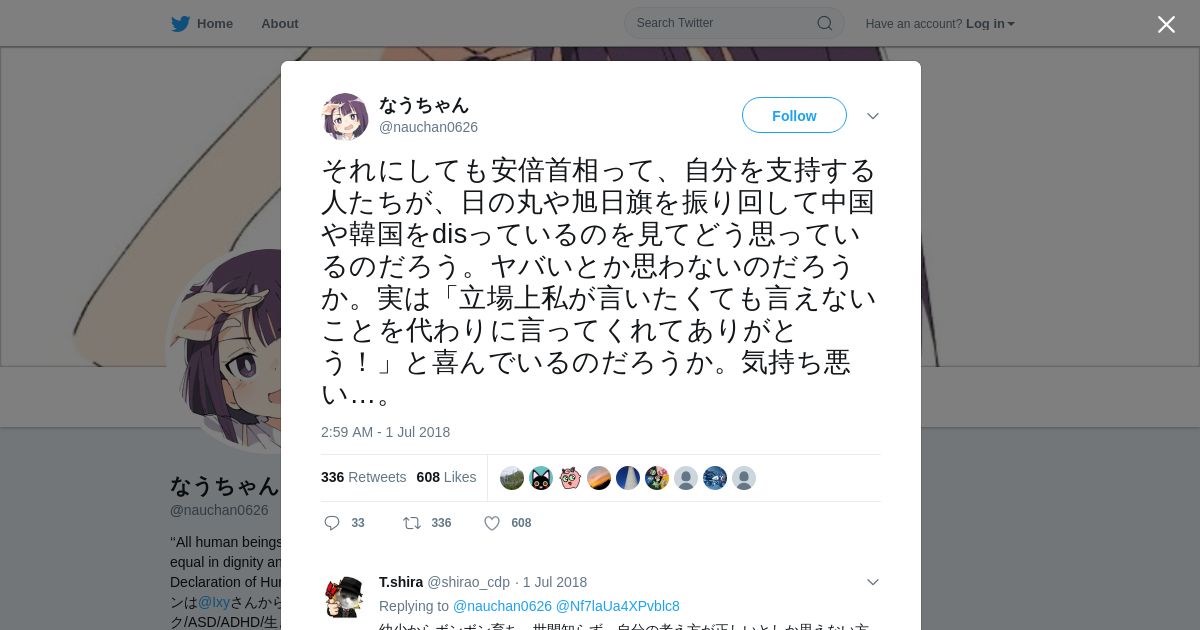Close the tweet overlay with X

pyautogui.click(x=1166, y=24)
